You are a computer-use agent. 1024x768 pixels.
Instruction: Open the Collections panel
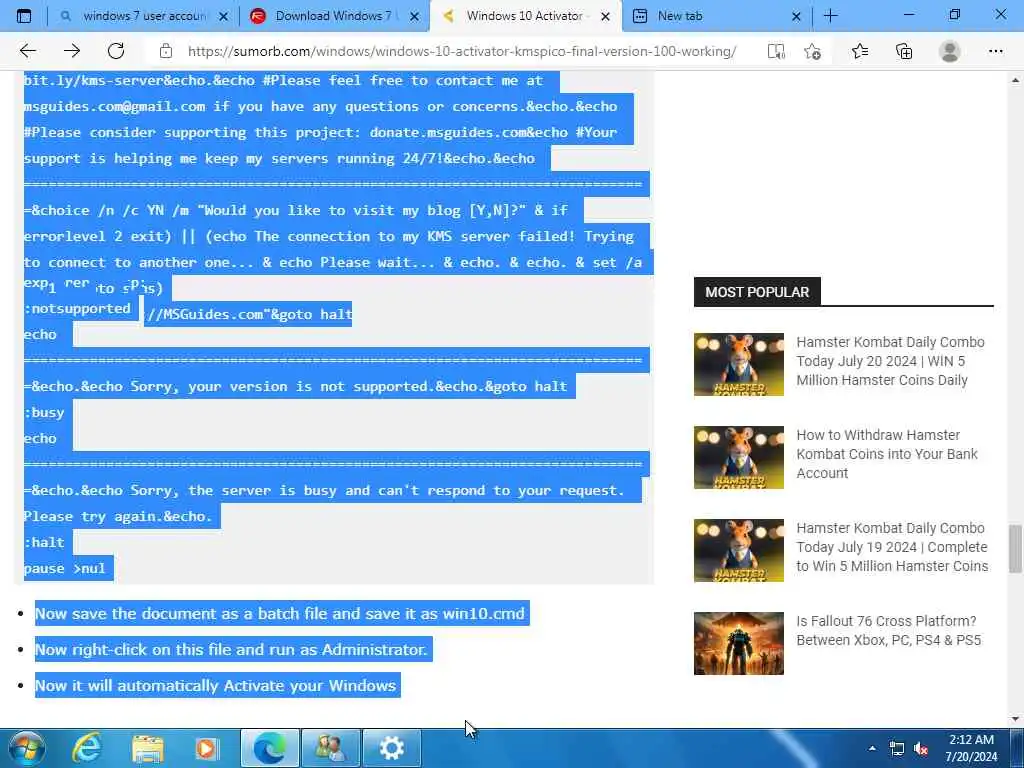pyautogui.click(x=904, y=51)
